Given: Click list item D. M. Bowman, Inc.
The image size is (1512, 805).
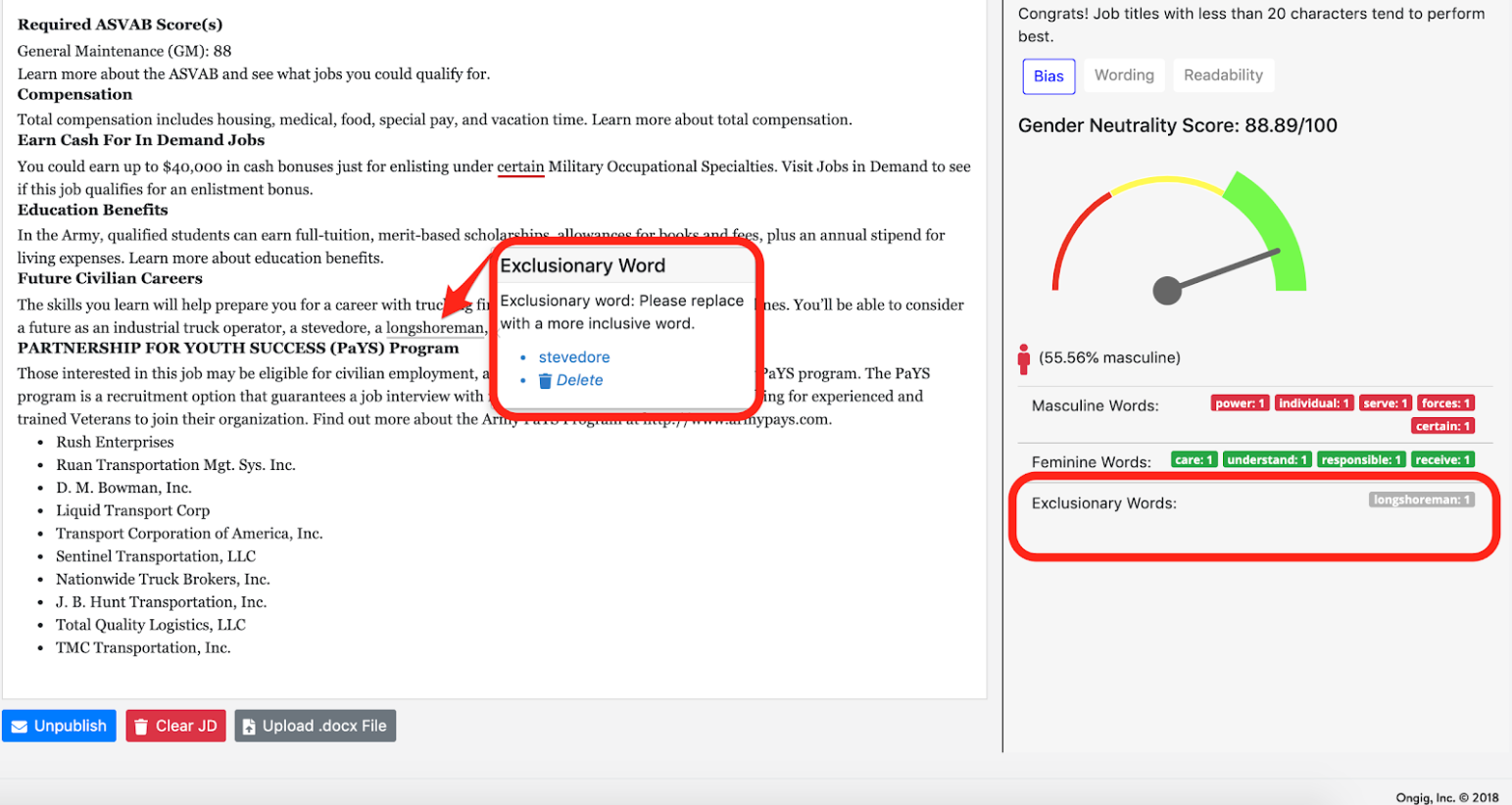Looking at the screenshot, I should point(123,488).
